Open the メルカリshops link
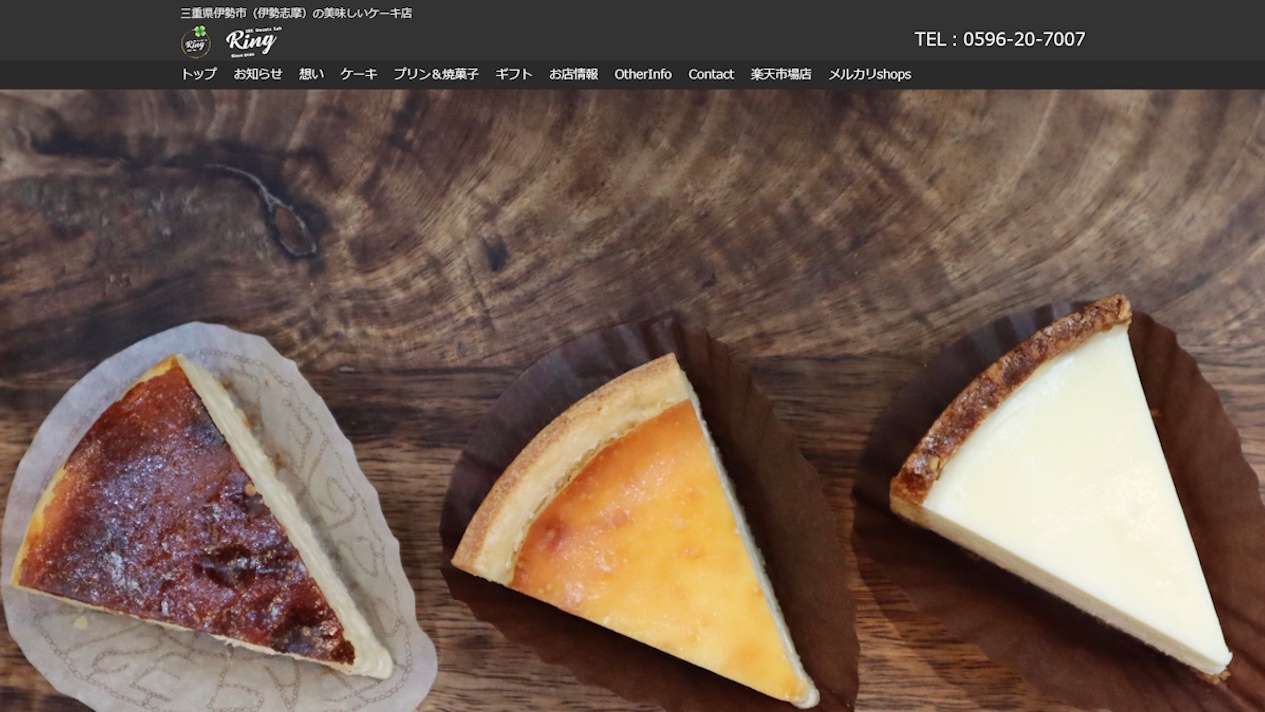The image size is (1265, 712). tap(869, 74)
